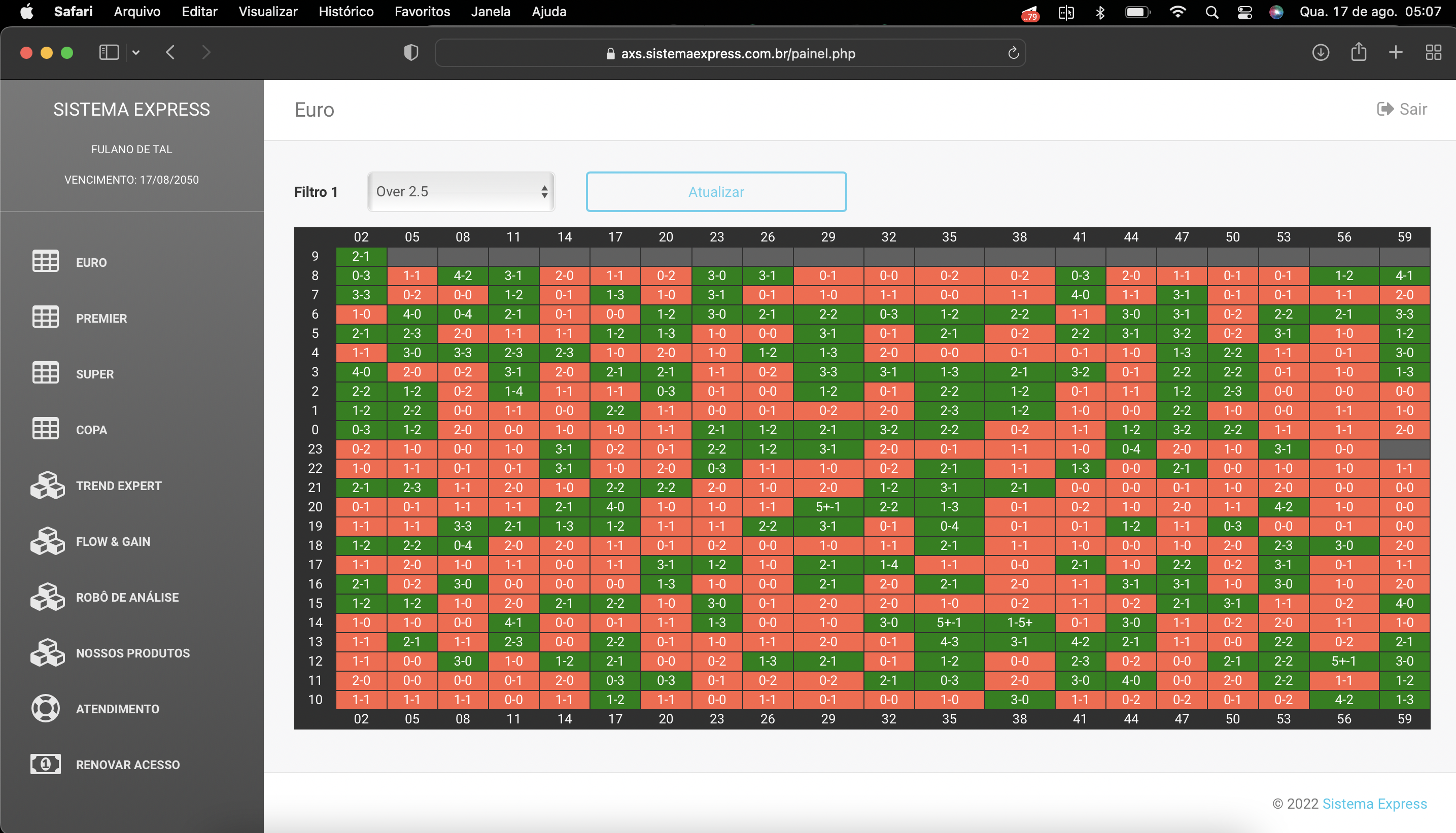This screenshot has width=1456, height=833.
Task: Click the Histórico menu bar item
Action: click(x=346, y=12)
